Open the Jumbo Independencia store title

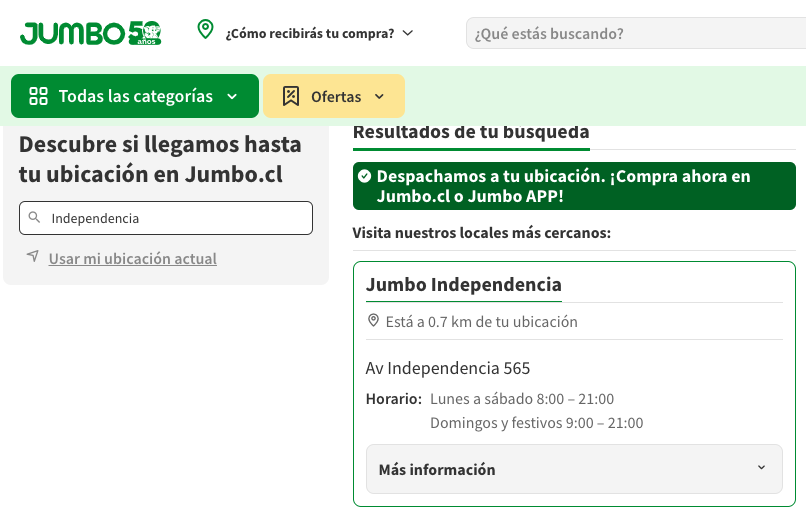click(464, 285)
